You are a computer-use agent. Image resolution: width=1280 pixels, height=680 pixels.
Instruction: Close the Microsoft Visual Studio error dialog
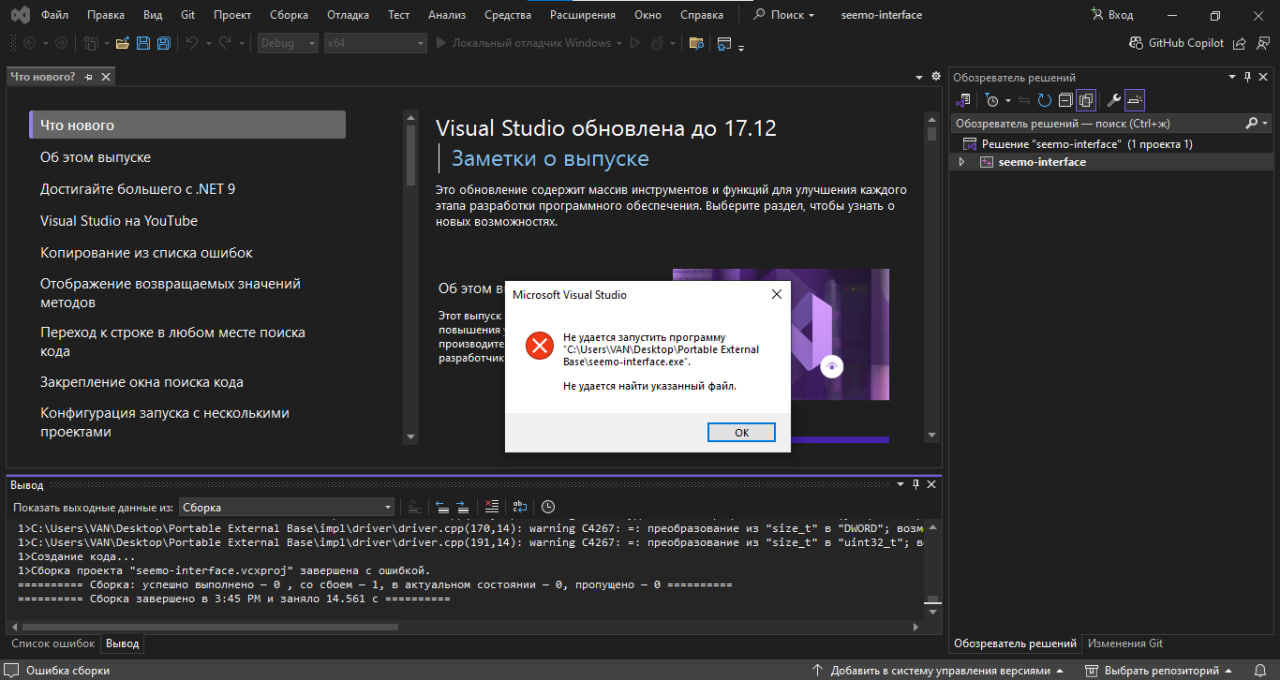776,295
